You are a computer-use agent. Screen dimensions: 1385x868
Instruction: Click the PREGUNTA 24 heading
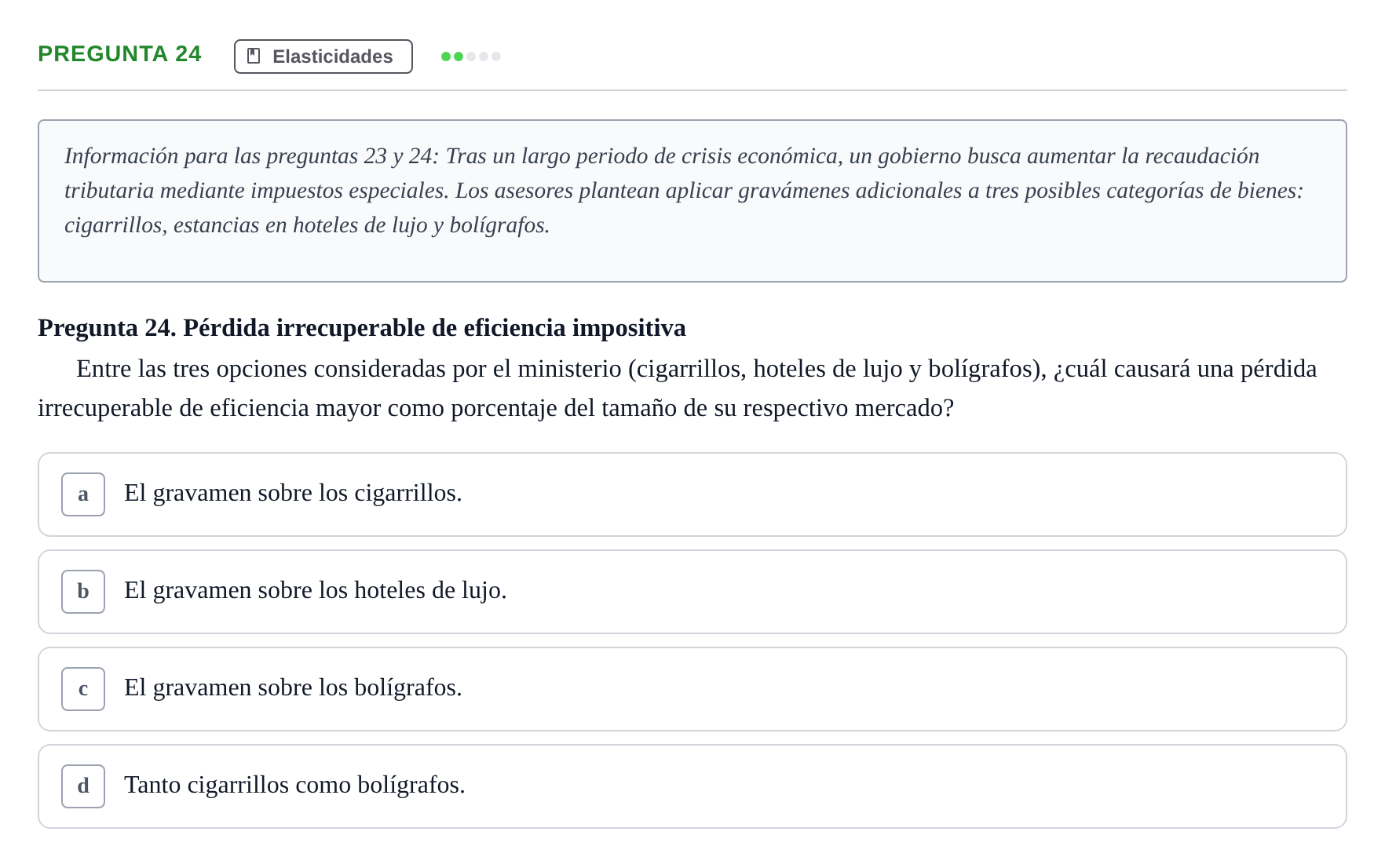click(119, 53)
